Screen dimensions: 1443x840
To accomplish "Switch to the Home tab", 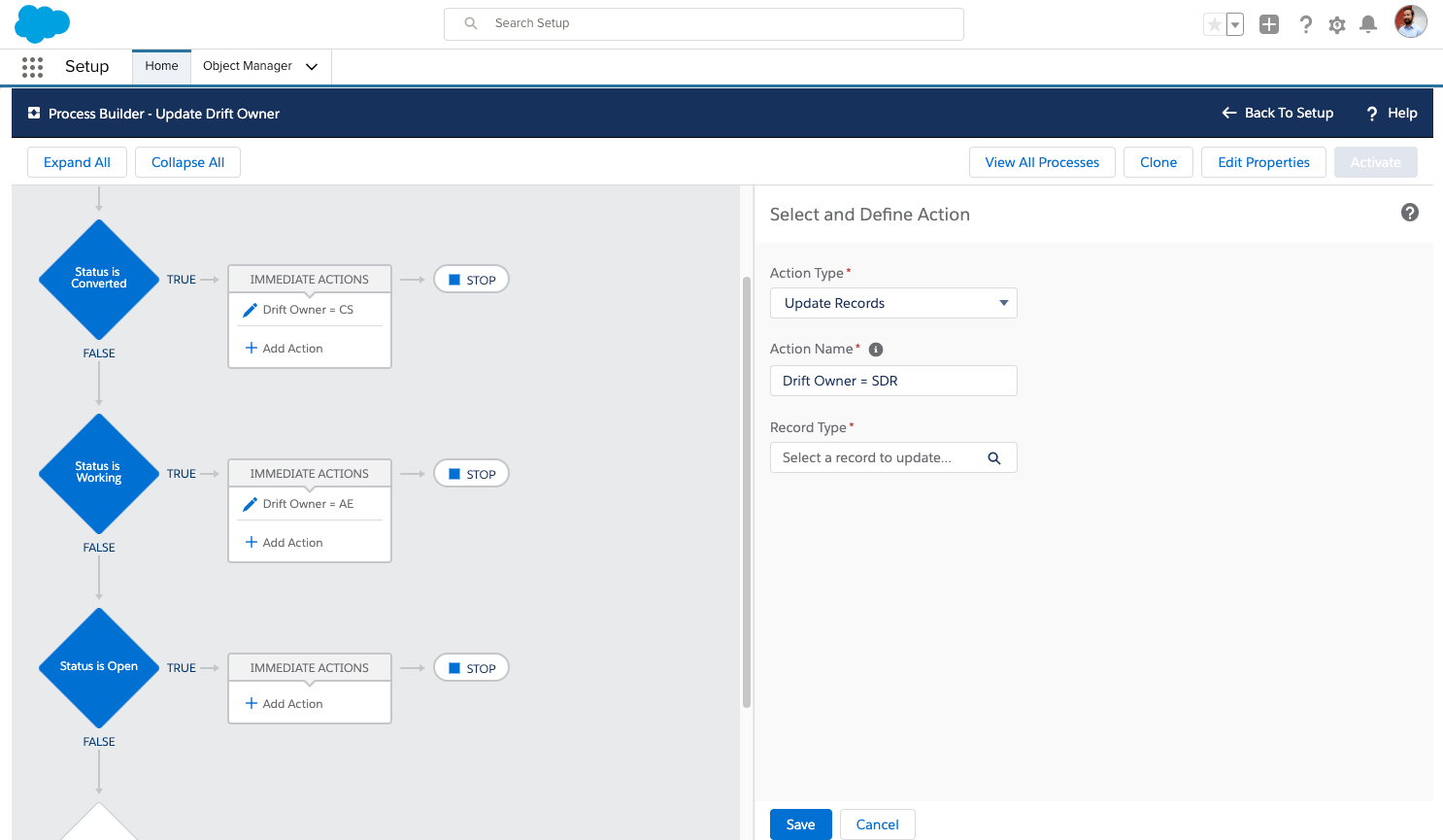I will pos(161,66).
